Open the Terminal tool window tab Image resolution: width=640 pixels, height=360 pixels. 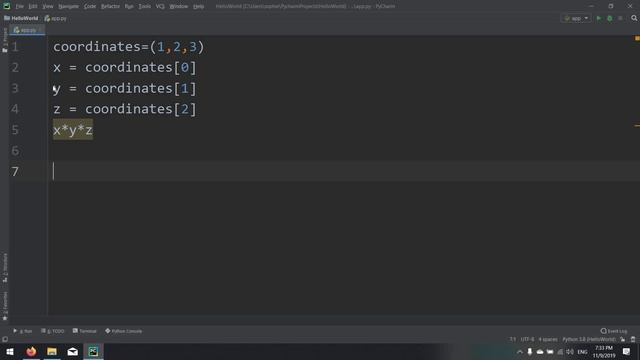coord(84,331)
